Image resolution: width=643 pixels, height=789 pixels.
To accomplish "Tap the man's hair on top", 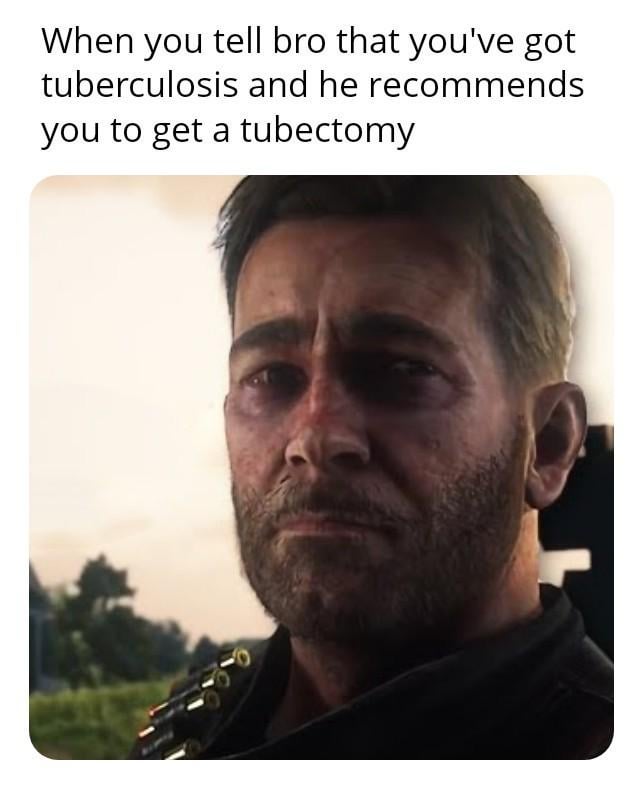I will tap(397, 211).
